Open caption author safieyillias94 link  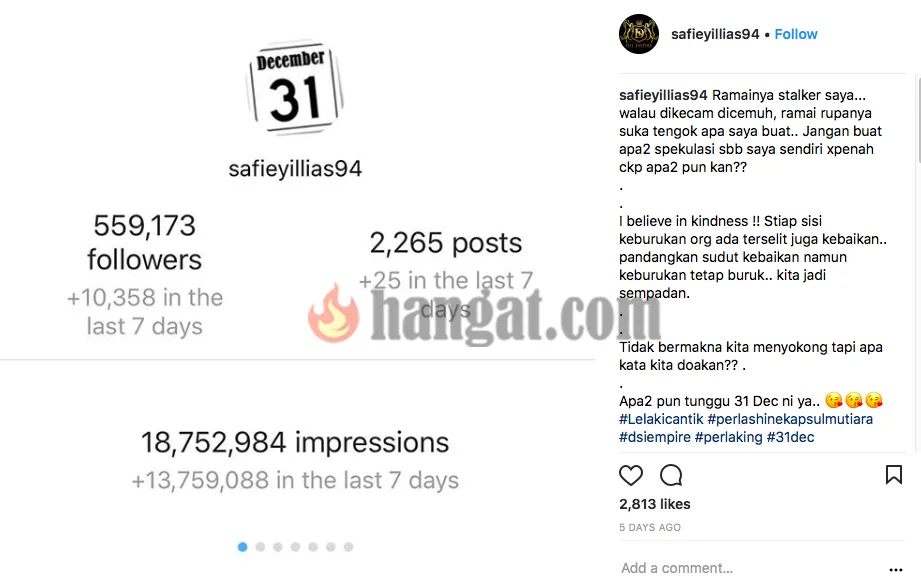click(x=663, y=95)
